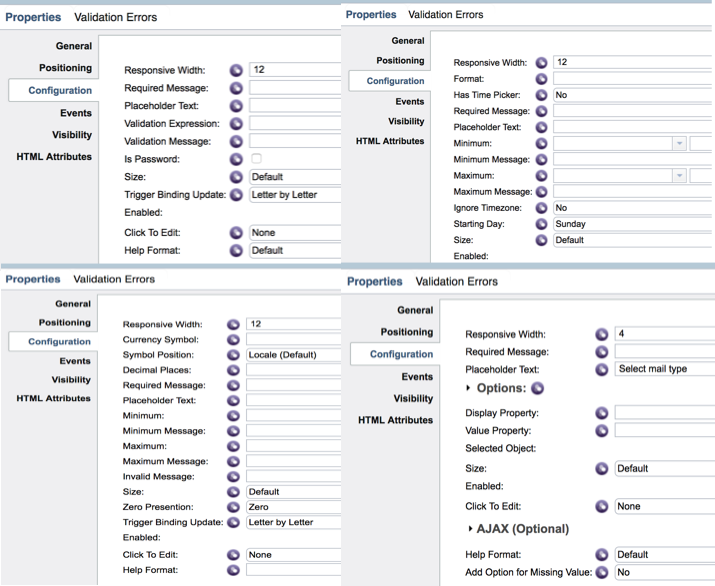Click Display Property input field
715x586 pixels.
click(x=664, y=413)
